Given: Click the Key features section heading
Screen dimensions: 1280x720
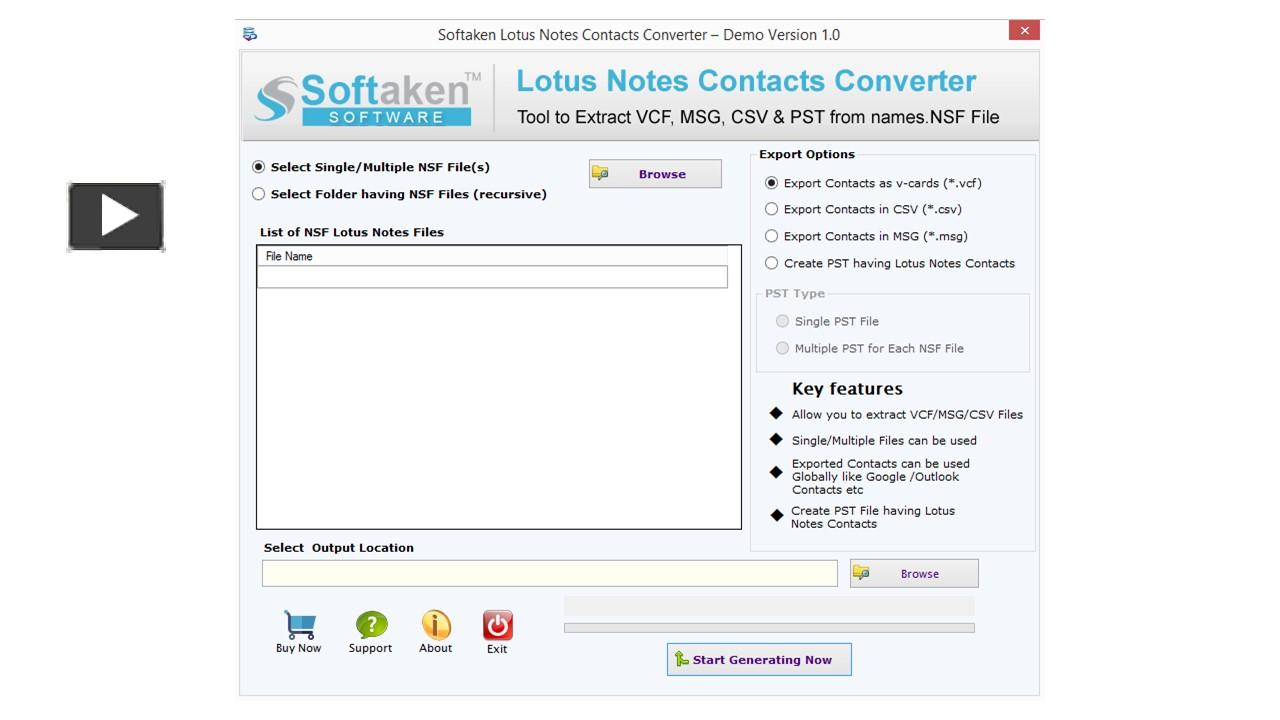Looking at the screenshot, I should 847,388.
